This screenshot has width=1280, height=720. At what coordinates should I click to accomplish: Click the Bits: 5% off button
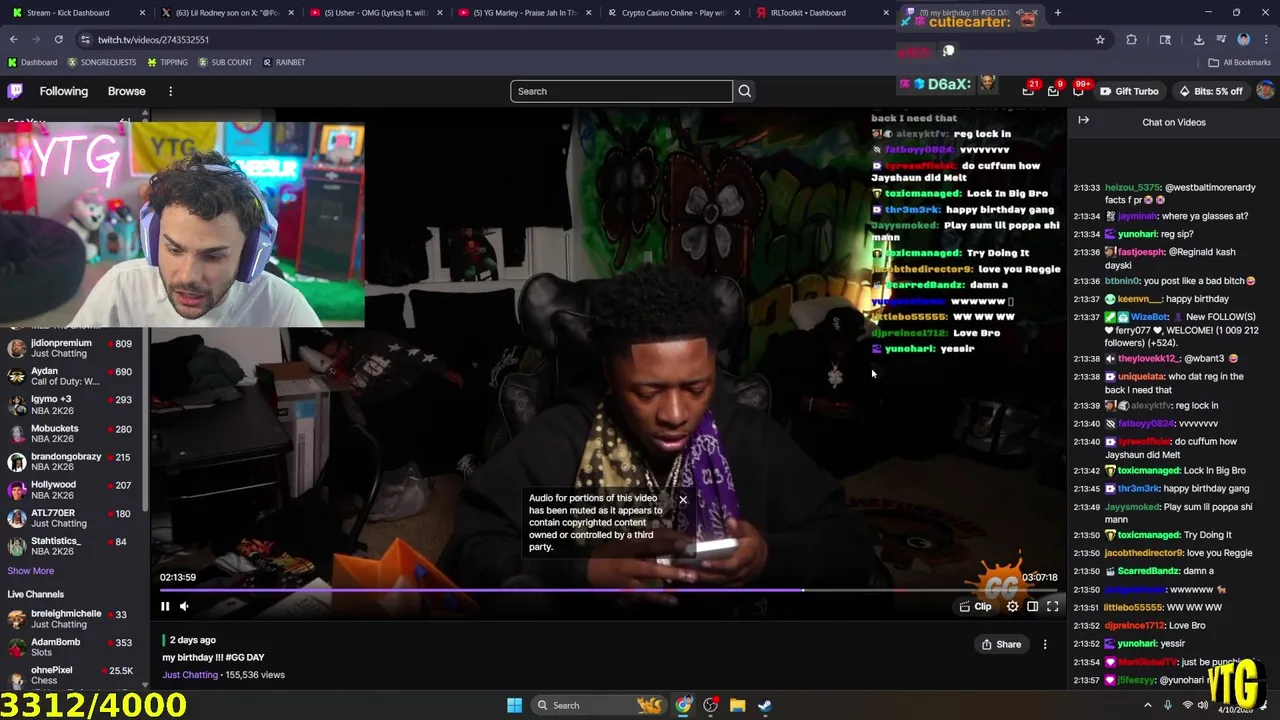click(x=1211, y=91)
